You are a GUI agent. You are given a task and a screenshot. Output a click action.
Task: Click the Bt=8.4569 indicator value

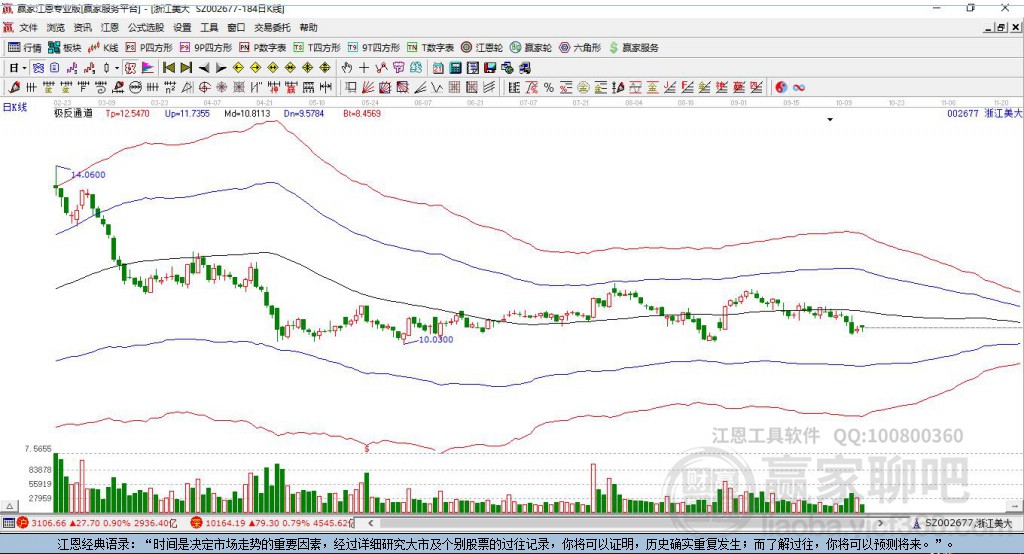(362, 113)
